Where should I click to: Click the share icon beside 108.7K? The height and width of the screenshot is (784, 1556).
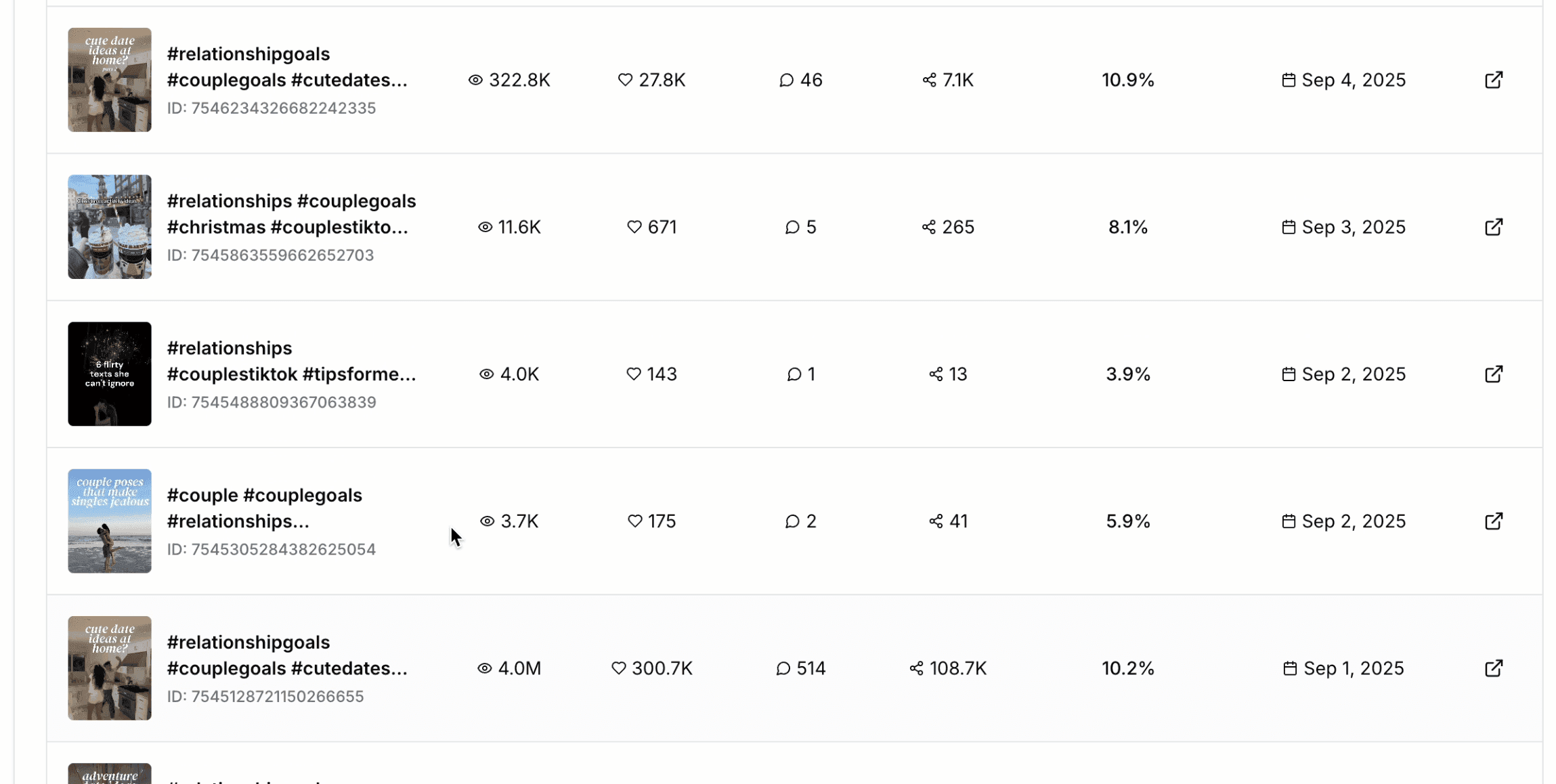[916, 668]
